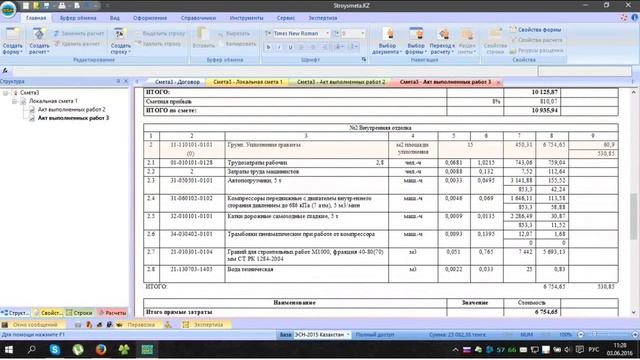Open the Times New Roman font dropdown
The image size is (640, 360).
click(x=327, y=33)
